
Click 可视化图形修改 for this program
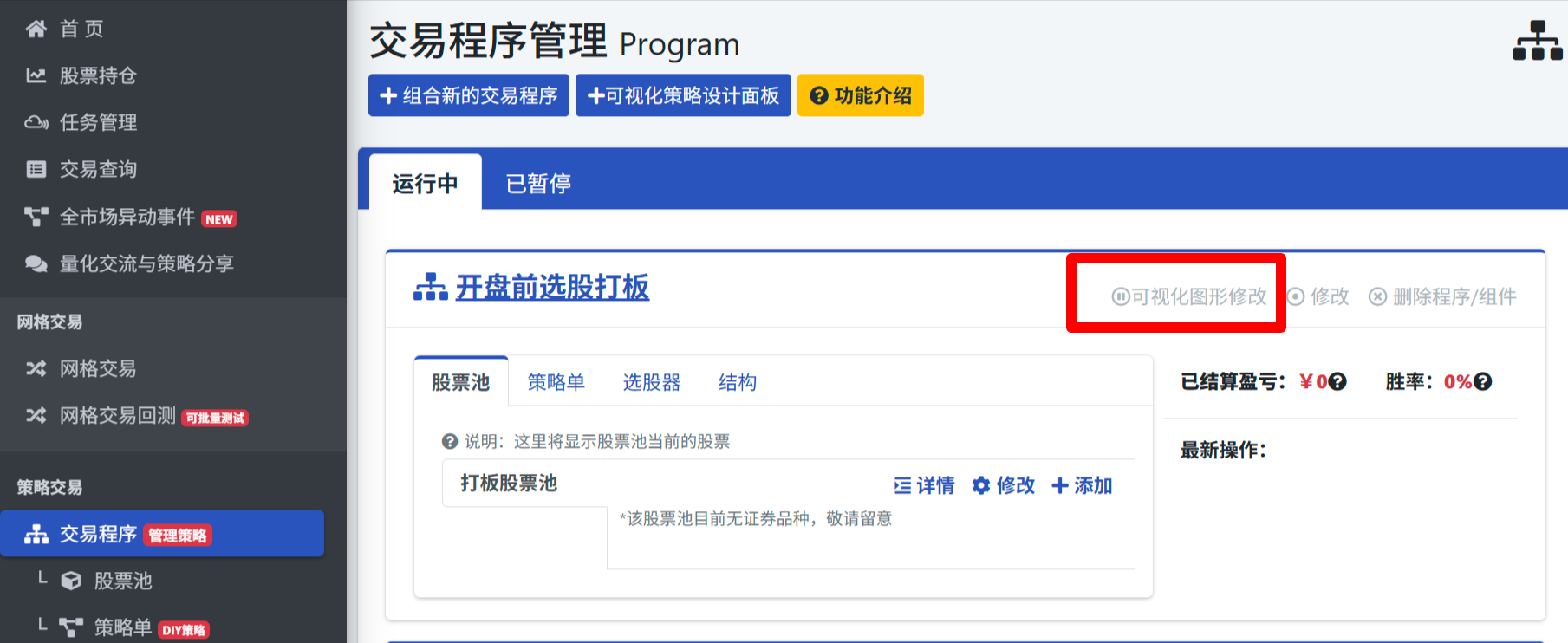[1189, 297]
